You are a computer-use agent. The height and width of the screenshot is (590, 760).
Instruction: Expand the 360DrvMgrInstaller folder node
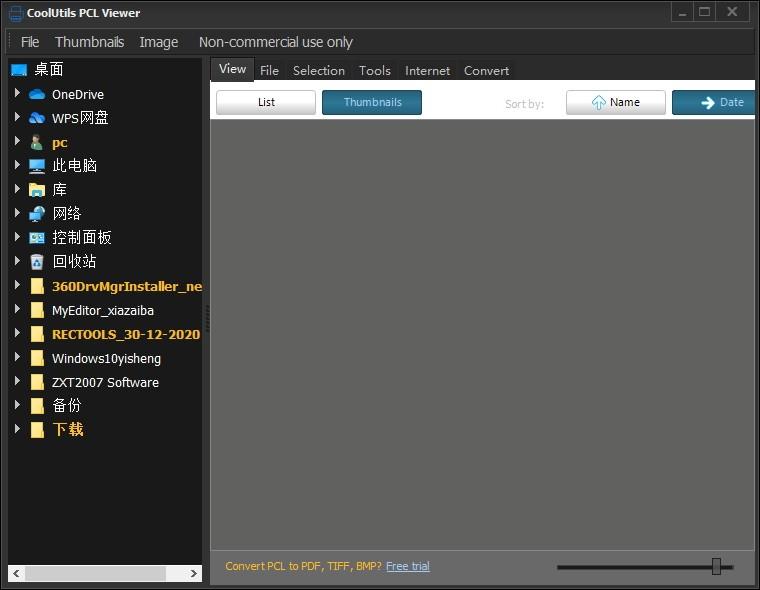click(x=17, y=285)
